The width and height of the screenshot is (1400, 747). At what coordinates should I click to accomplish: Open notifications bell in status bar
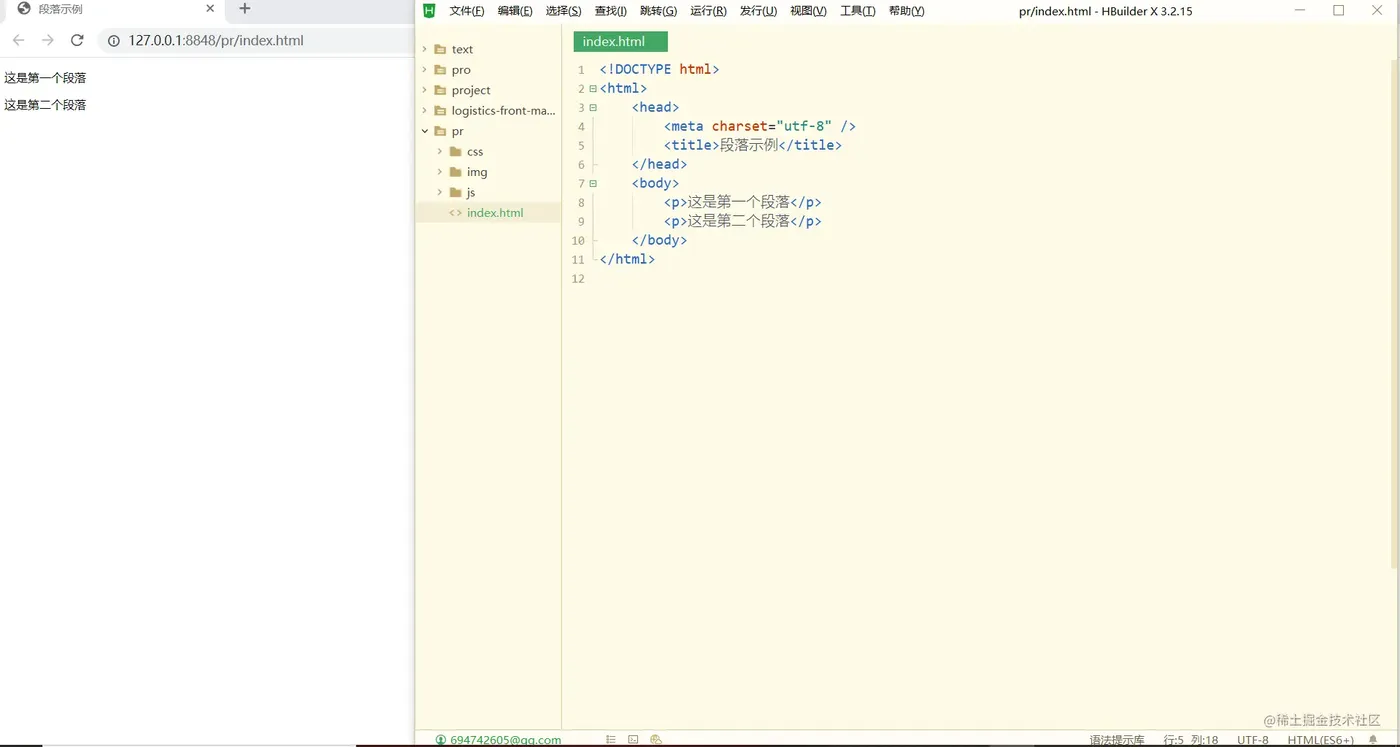[x=1373, y=740]
